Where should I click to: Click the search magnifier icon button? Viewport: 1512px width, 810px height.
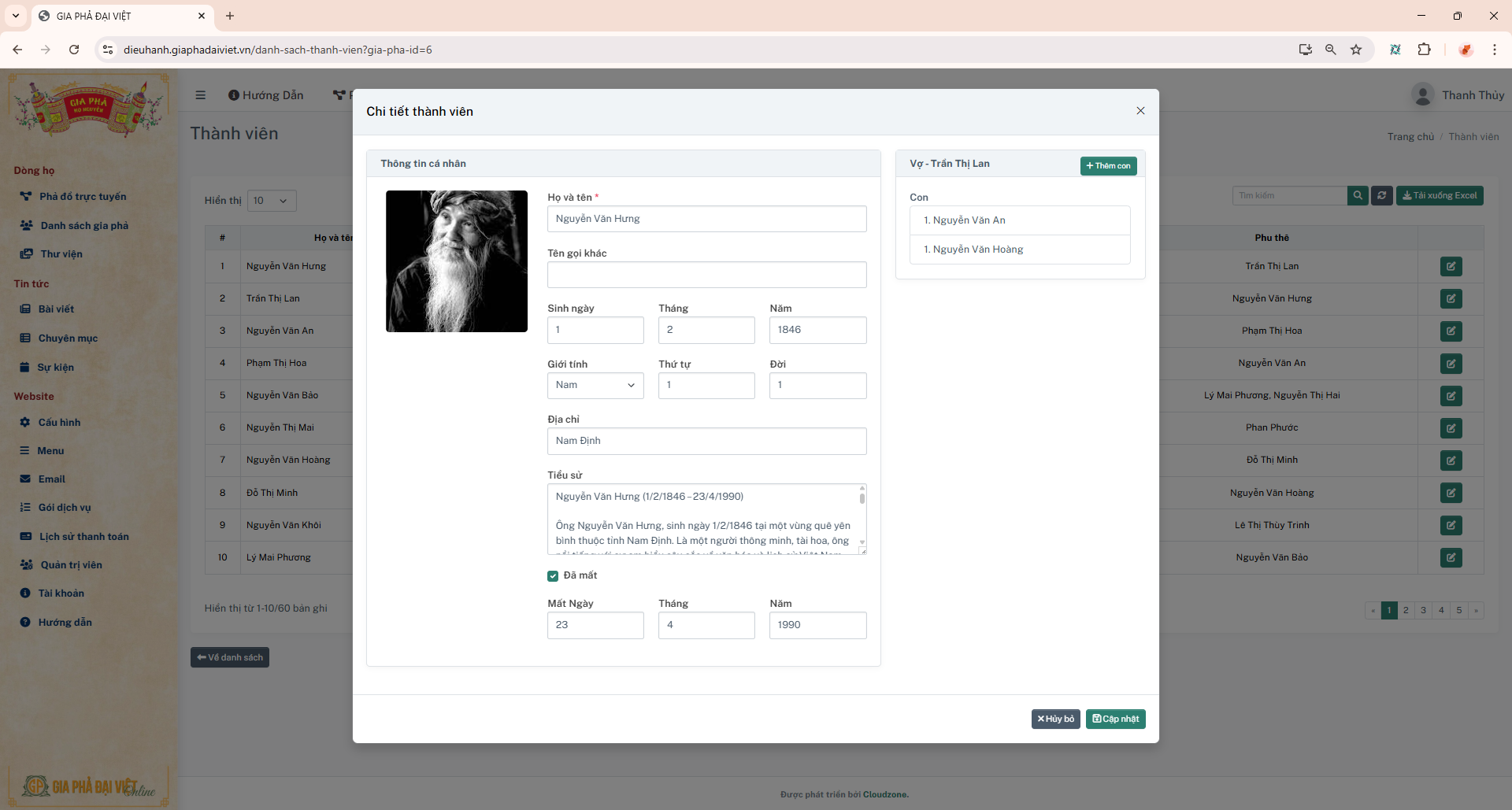click(1358, 195)
